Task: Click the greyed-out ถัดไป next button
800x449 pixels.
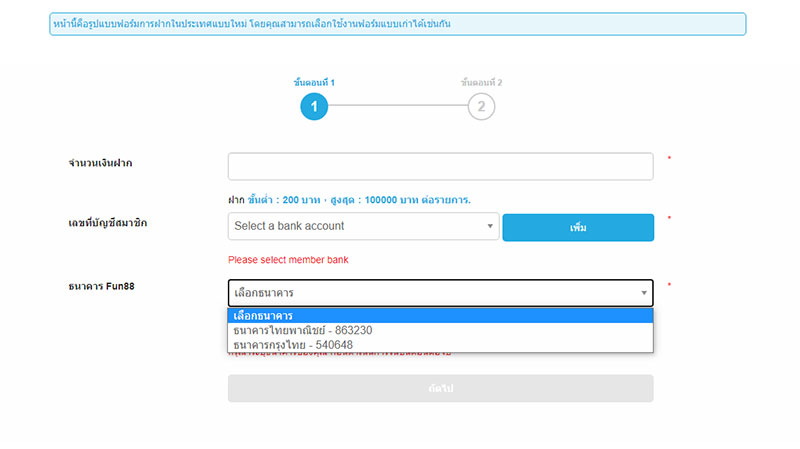Action: coord(440,388)
